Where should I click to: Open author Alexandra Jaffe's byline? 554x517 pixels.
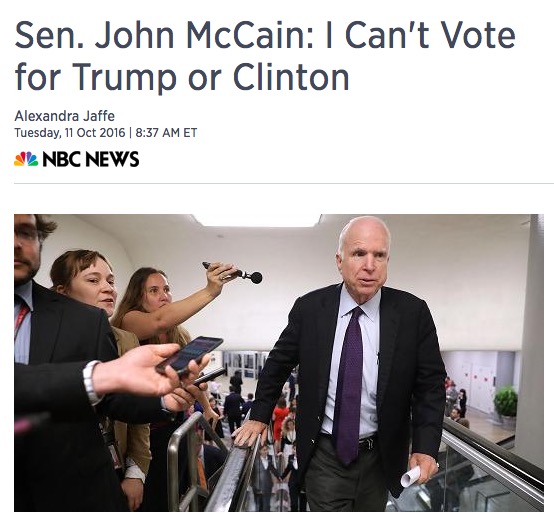click(x=64, y=116)
